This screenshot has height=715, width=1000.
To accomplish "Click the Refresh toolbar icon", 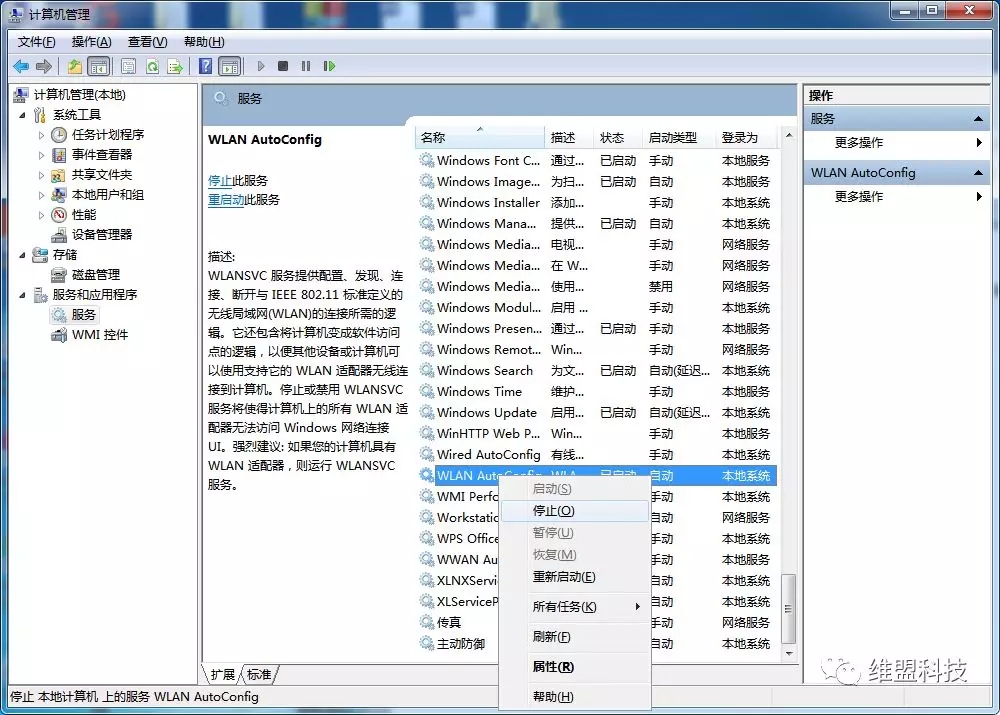I will [152, 66].
